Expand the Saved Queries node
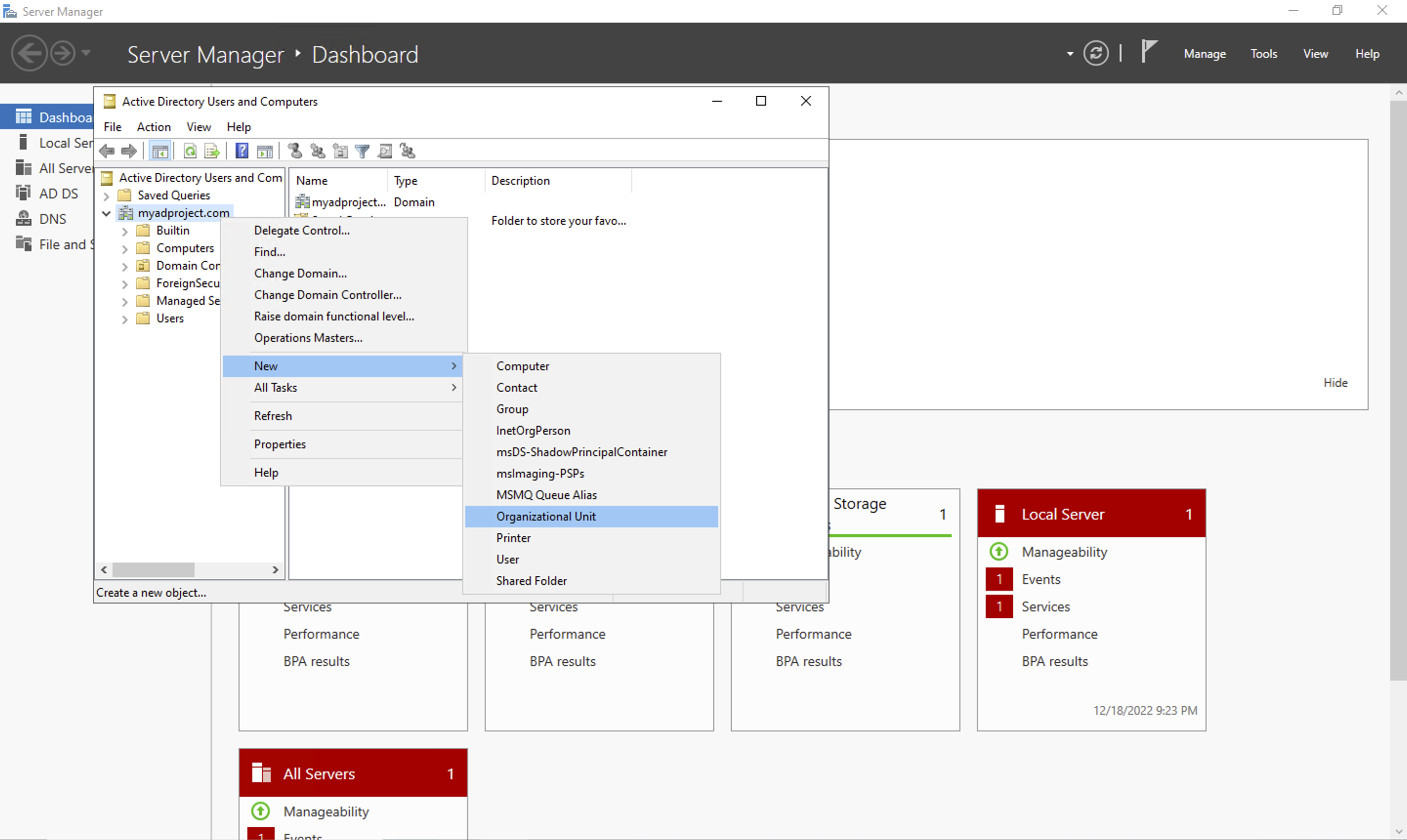Screen dimensions: 1407x840 coord(106,196)
